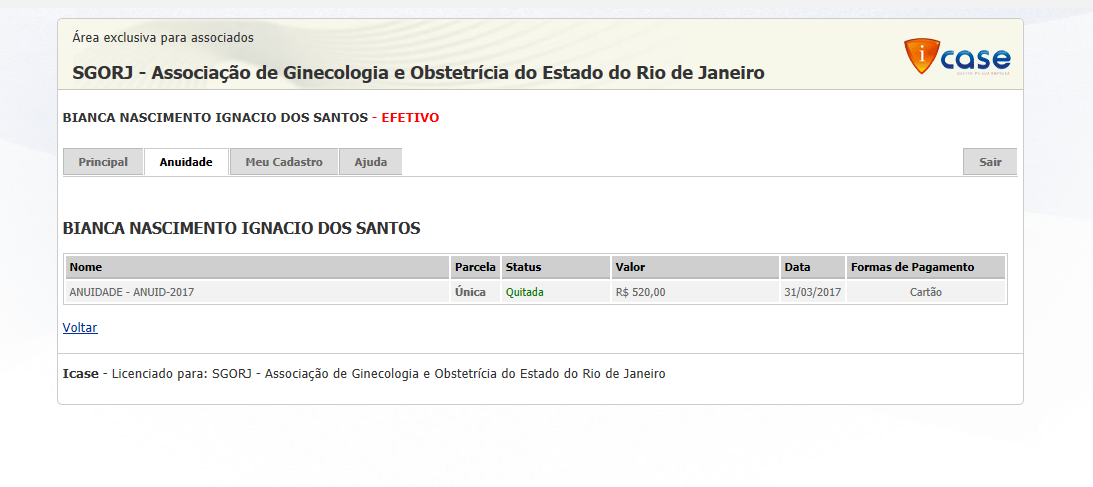Click the red EFETIVO member status
The image size is (1093, 487).
[410, 118]
